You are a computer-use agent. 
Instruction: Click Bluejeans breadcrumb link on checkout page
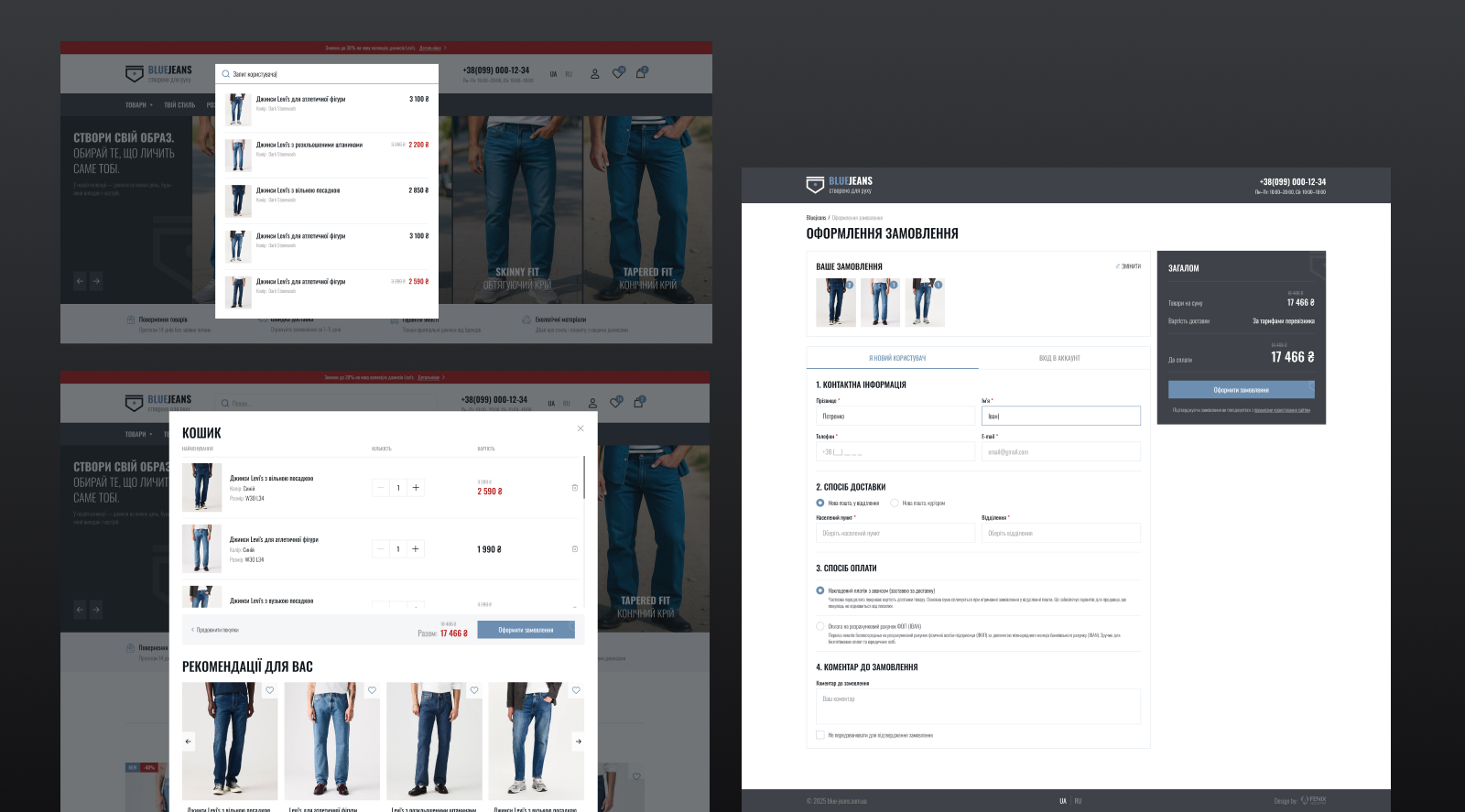[816, 218]
